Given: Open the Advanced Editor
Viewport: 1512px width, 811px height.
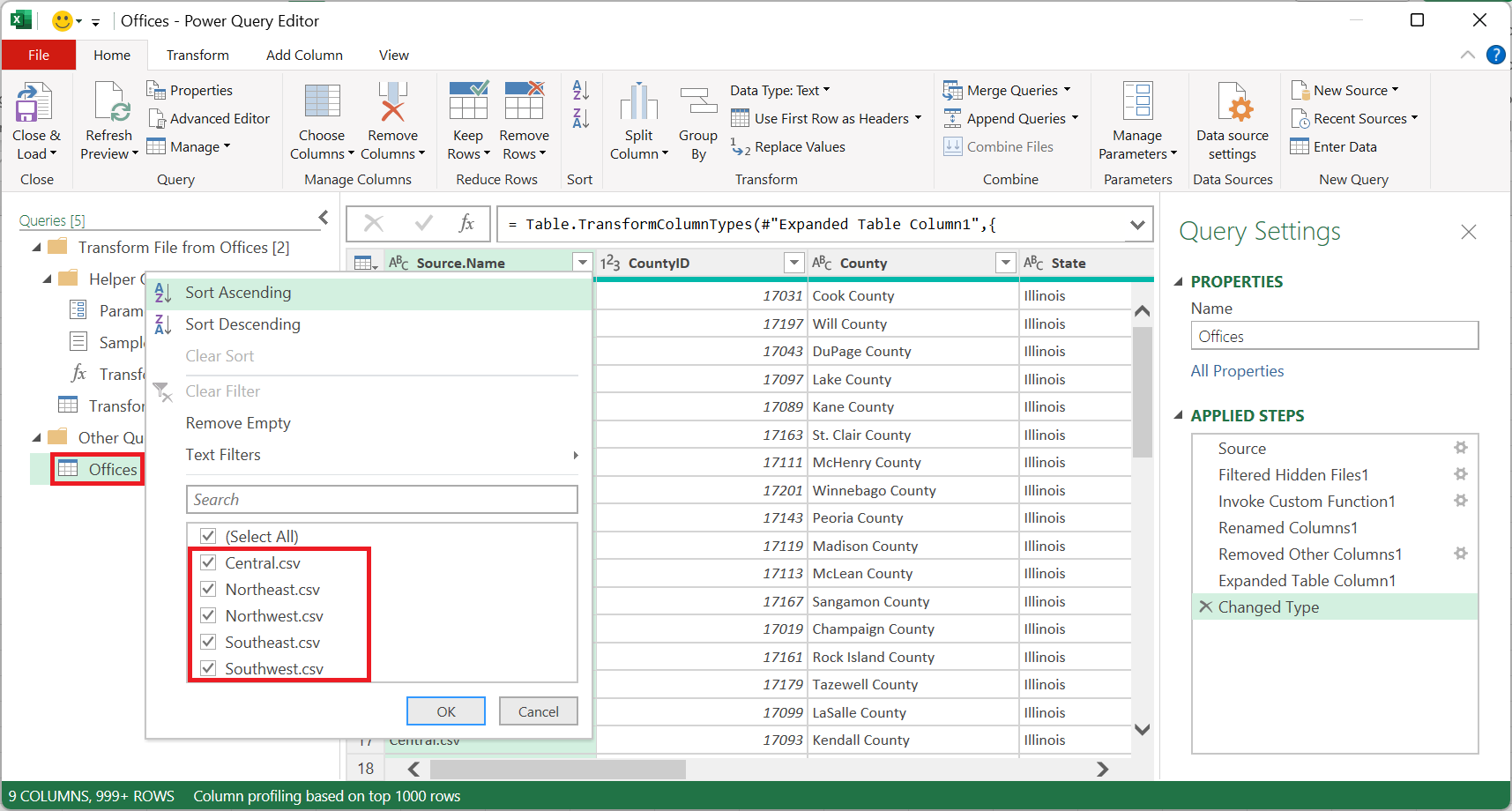Looking at the screenshot, I should click(209, 118).
